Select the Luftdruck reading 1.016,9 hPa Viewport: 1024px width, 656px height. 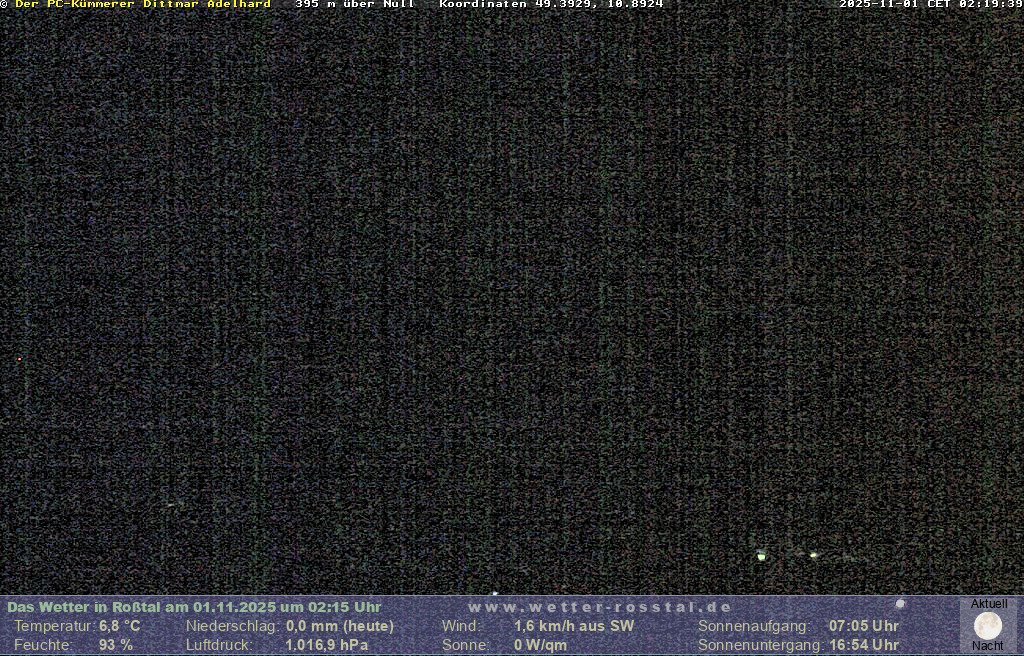coord(326,645)
